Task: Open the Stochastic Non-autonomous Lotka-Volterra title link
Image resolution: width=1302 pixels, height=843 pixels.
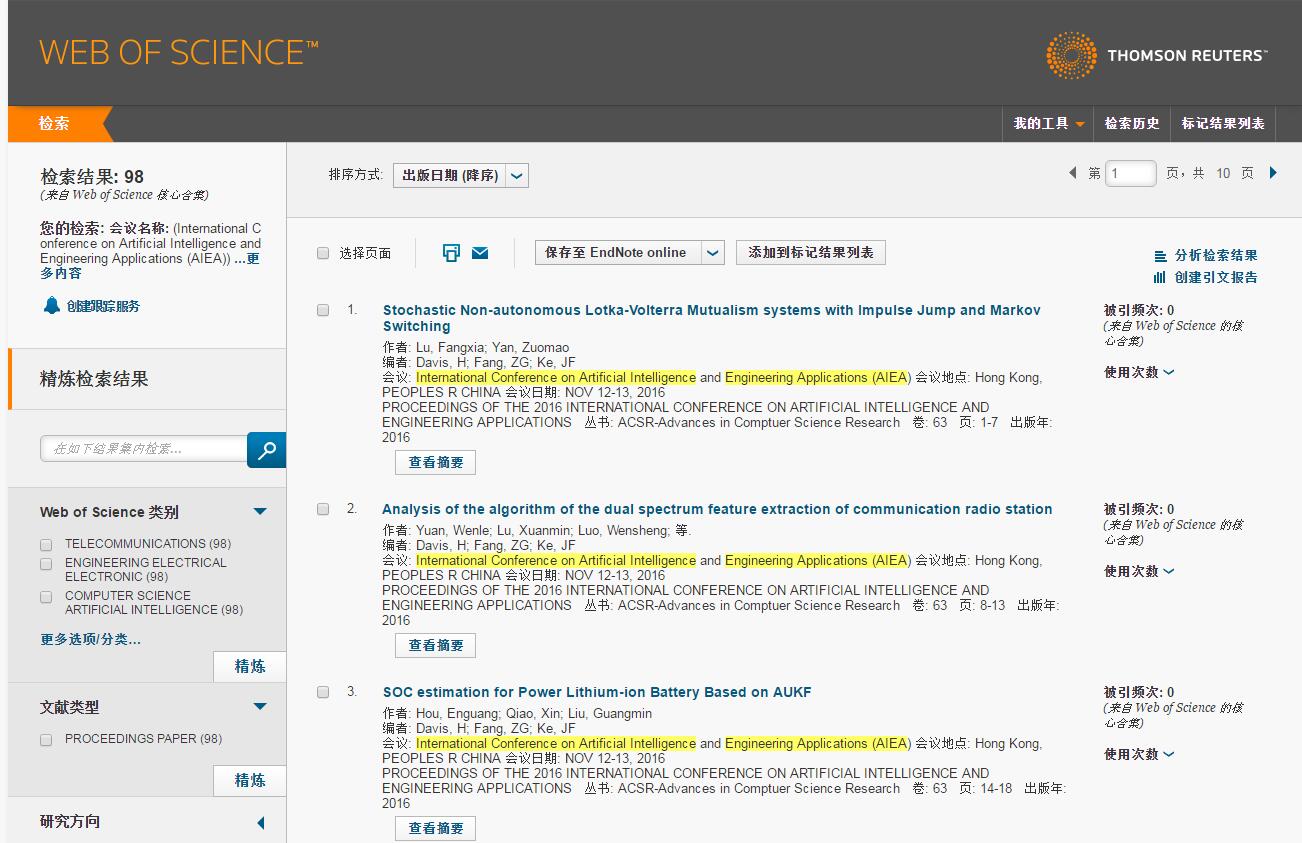Action: [711, 318]
